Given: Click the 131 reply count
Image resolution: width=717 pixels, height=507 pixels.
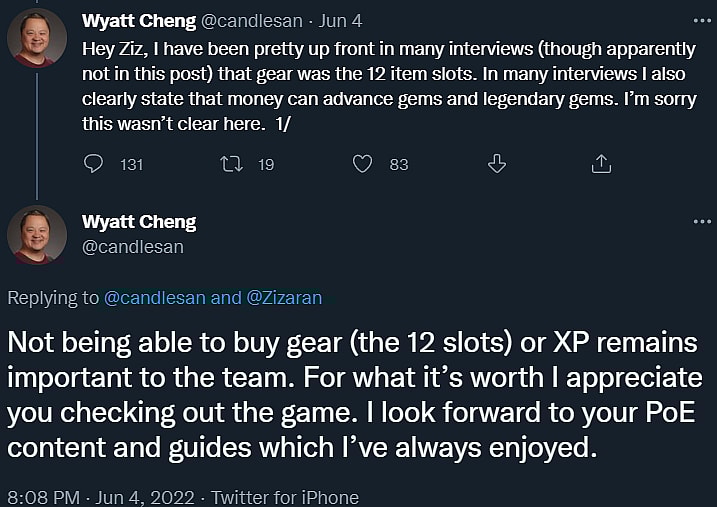Looking at the screenshot, I should coord(132,165).
